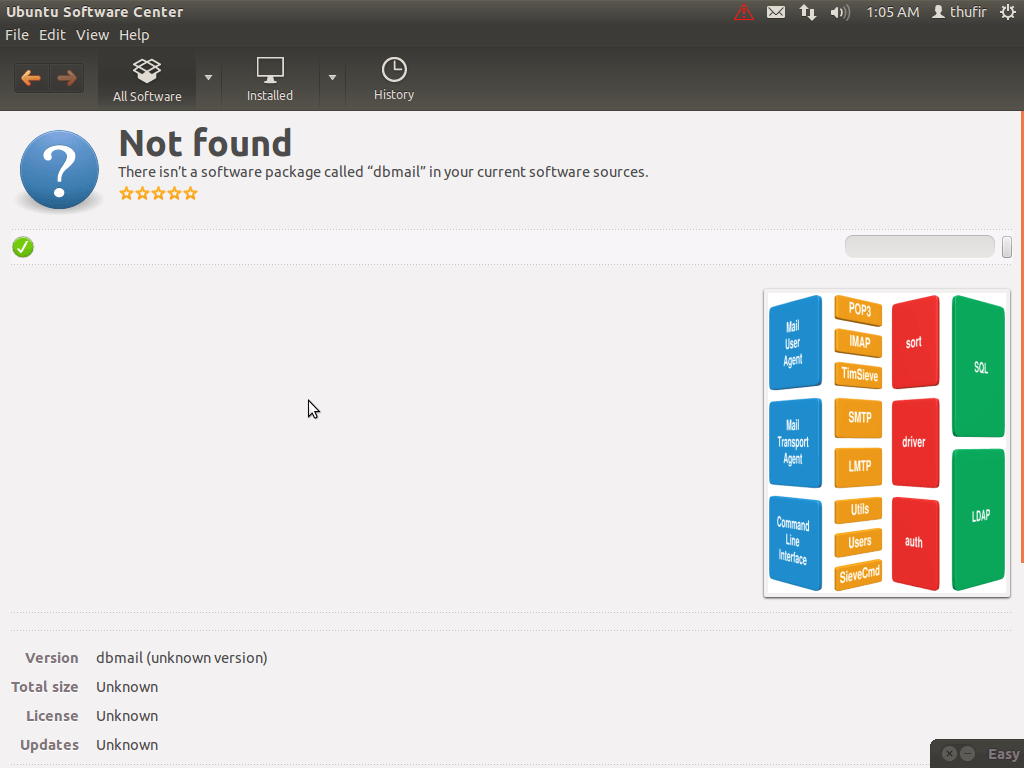Open the Help menu

pyautogui.click(x=134, y=35)
